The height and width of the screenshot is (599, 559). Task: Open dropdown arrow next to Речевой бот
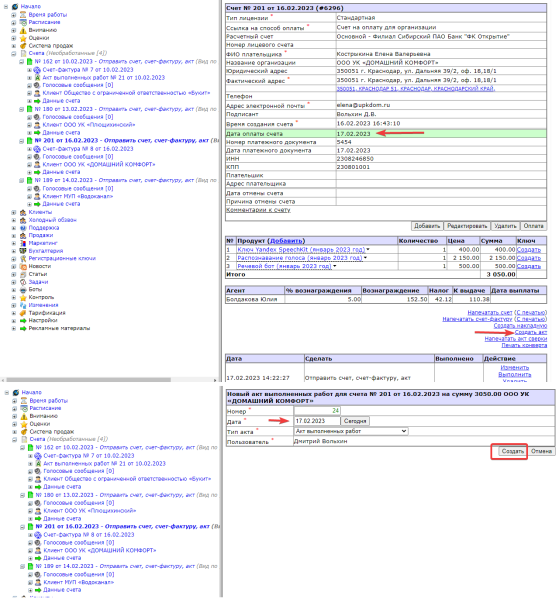point(334,266)
